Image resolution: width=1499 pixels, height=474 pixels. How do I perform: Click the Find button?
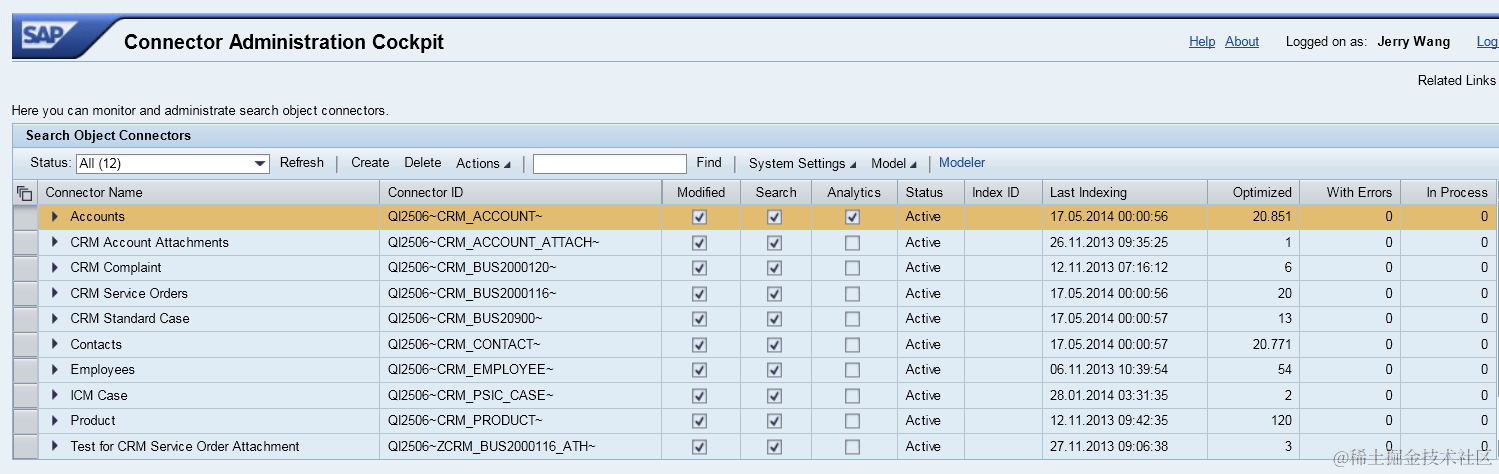coord(709,163)
